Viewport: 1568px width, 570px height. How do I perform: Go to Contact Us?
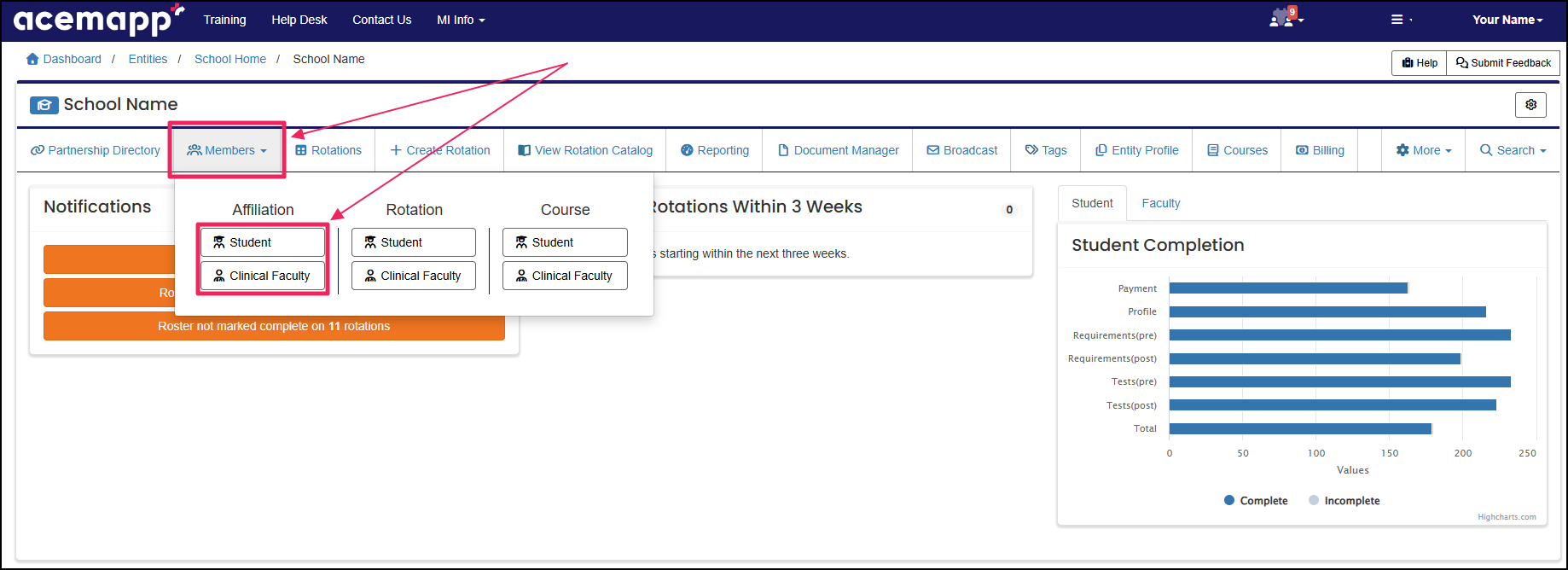(x=382, y=20)
